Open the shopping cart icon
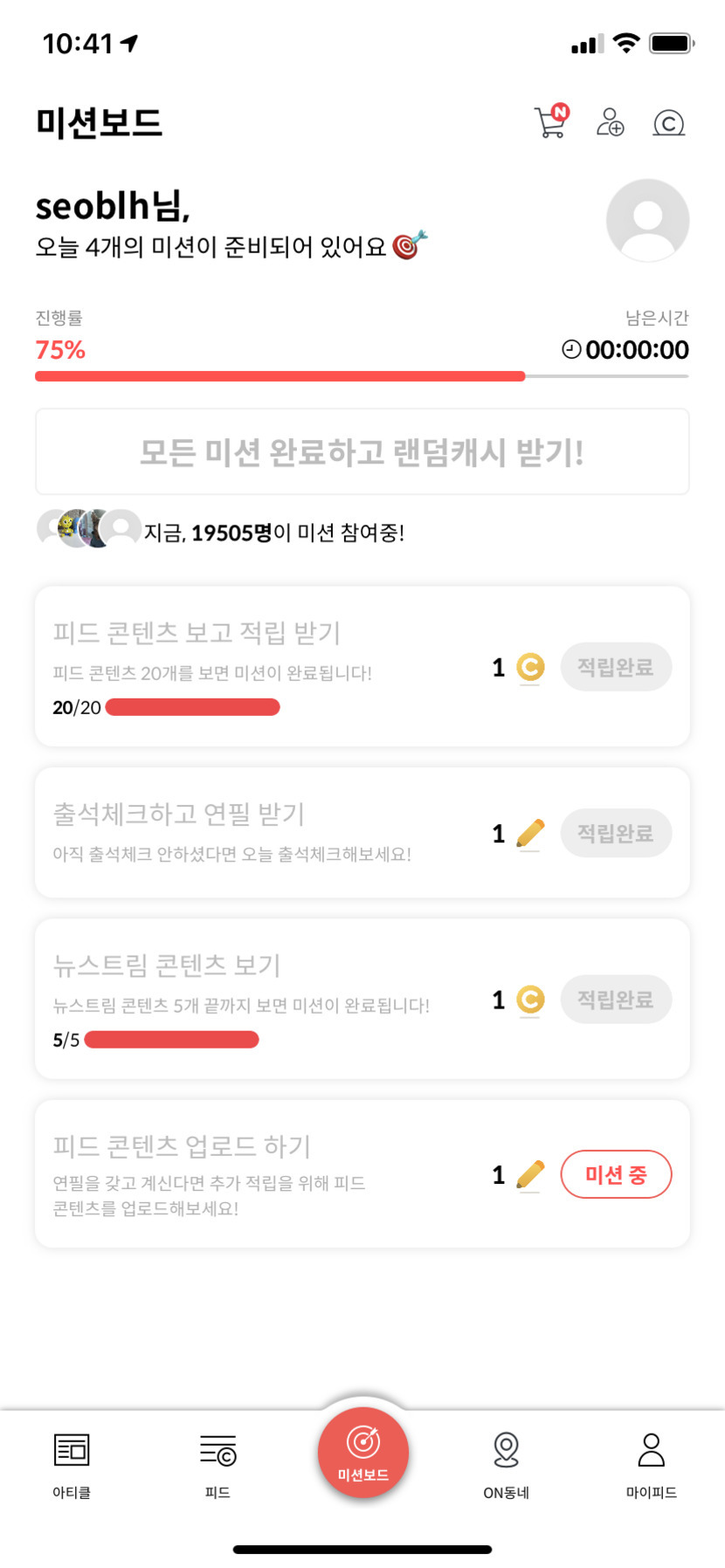 coord(550,122)
